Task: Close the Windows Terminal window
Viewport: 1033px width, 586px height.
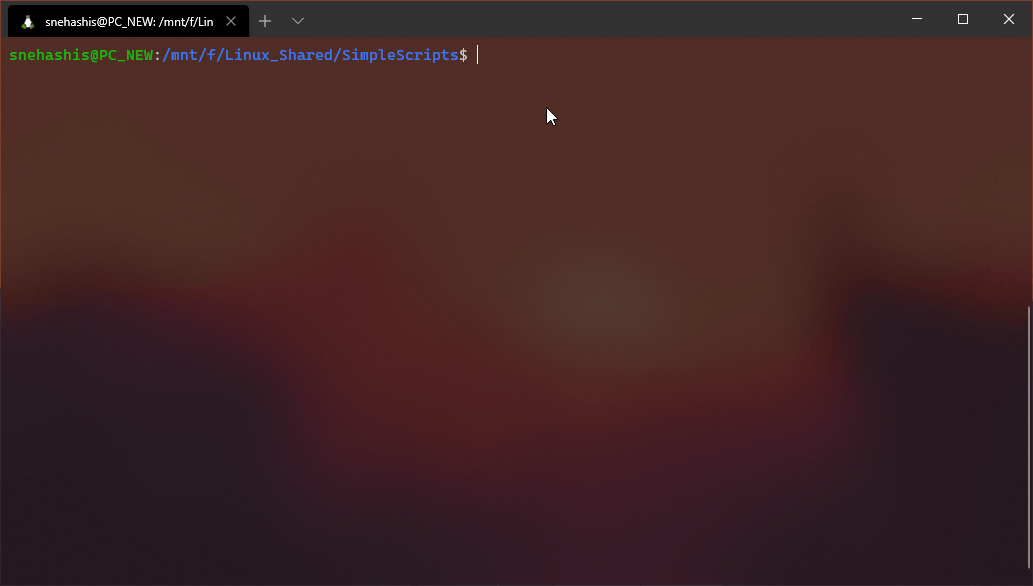Action: point(1009,18)
